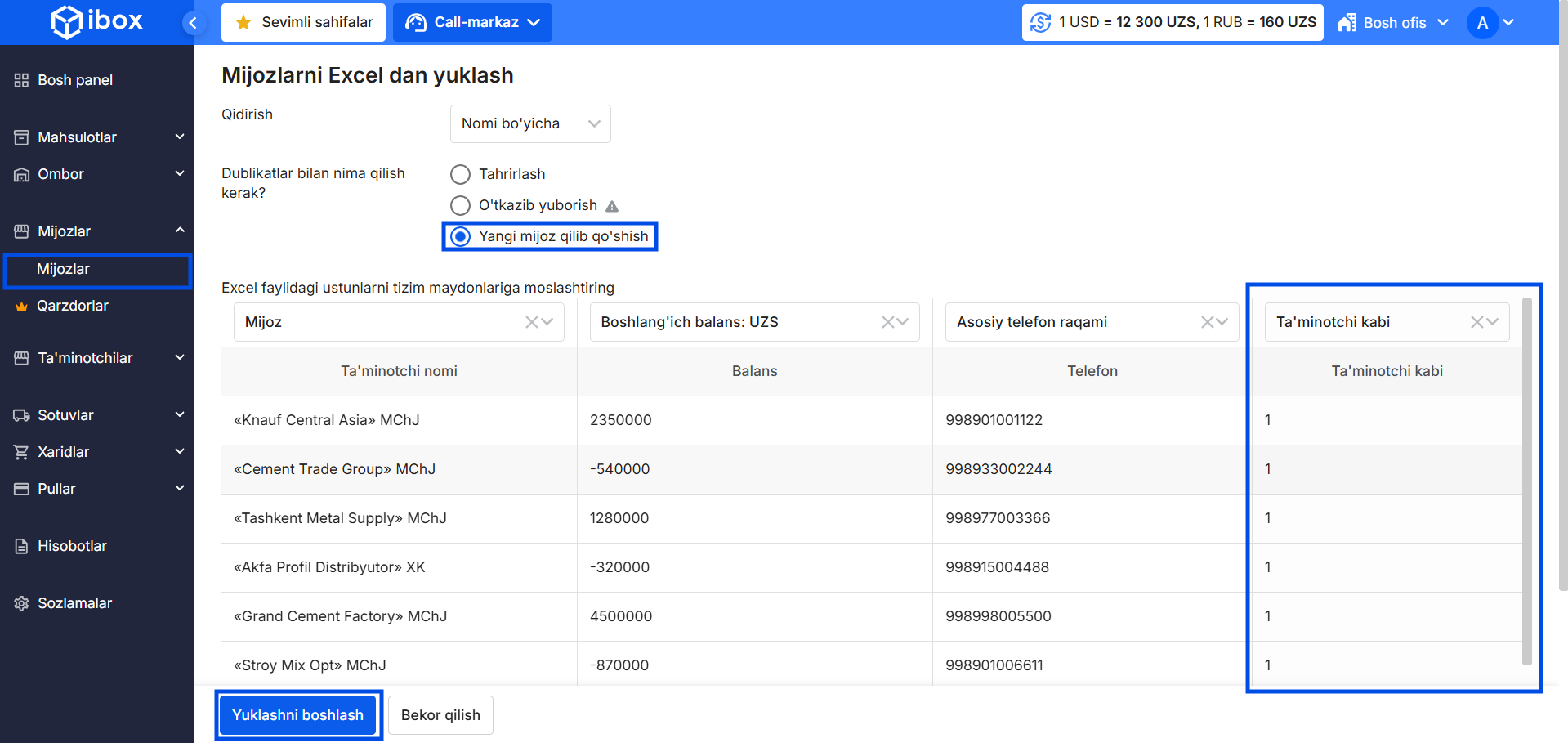Viewport: 1568px width, 743px height.
Task: Open the Sevimli sahifalar favorites button
Action: pos(303,22)
